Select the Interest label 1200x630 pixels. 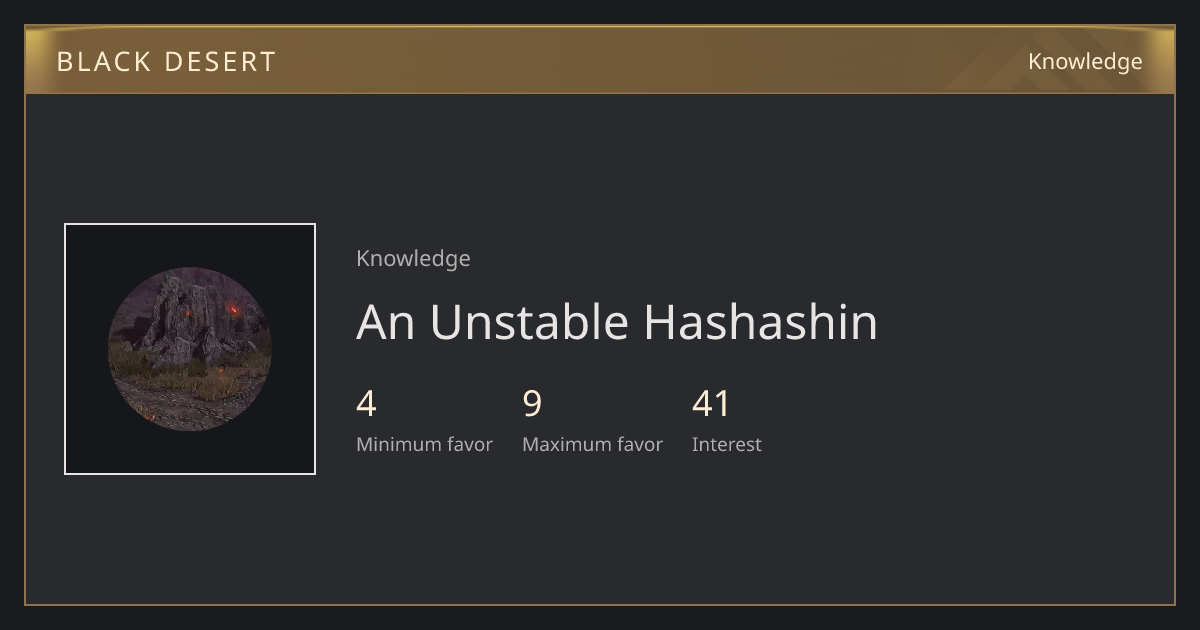pyautogui.click(x=727, y=445)
